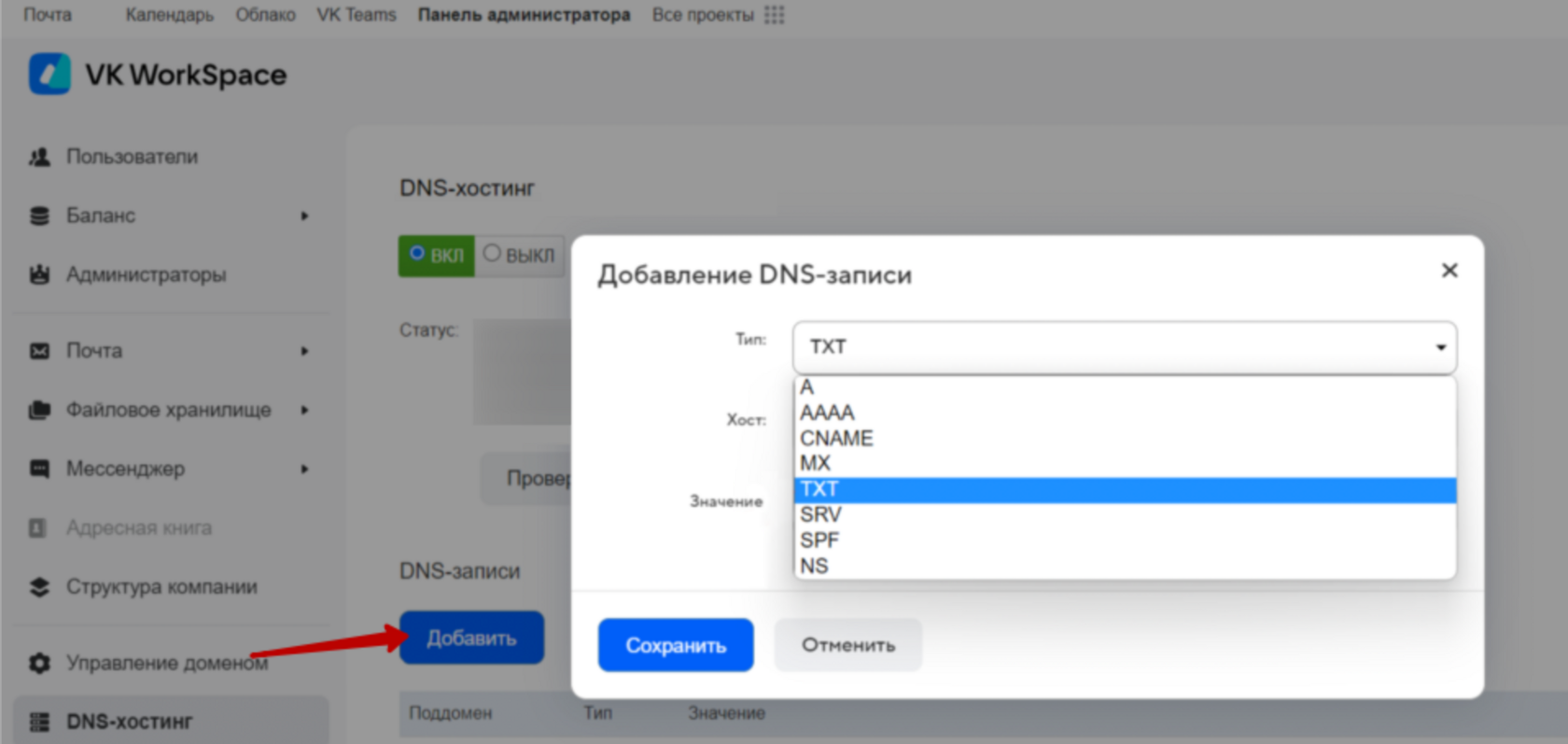Screen dimensions: 1568x744
Task: Go to VK Teams in top bar
Action: coord(356,15)
